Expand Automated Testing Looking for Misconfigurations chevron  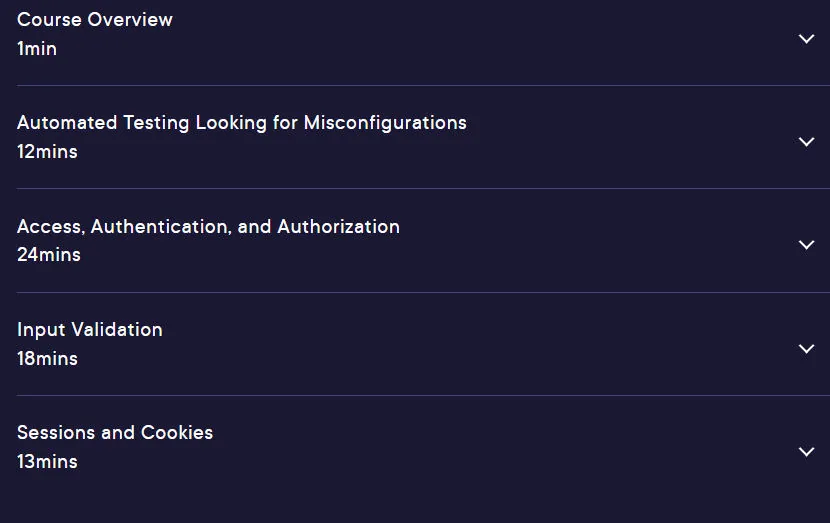tap(806, 142)
